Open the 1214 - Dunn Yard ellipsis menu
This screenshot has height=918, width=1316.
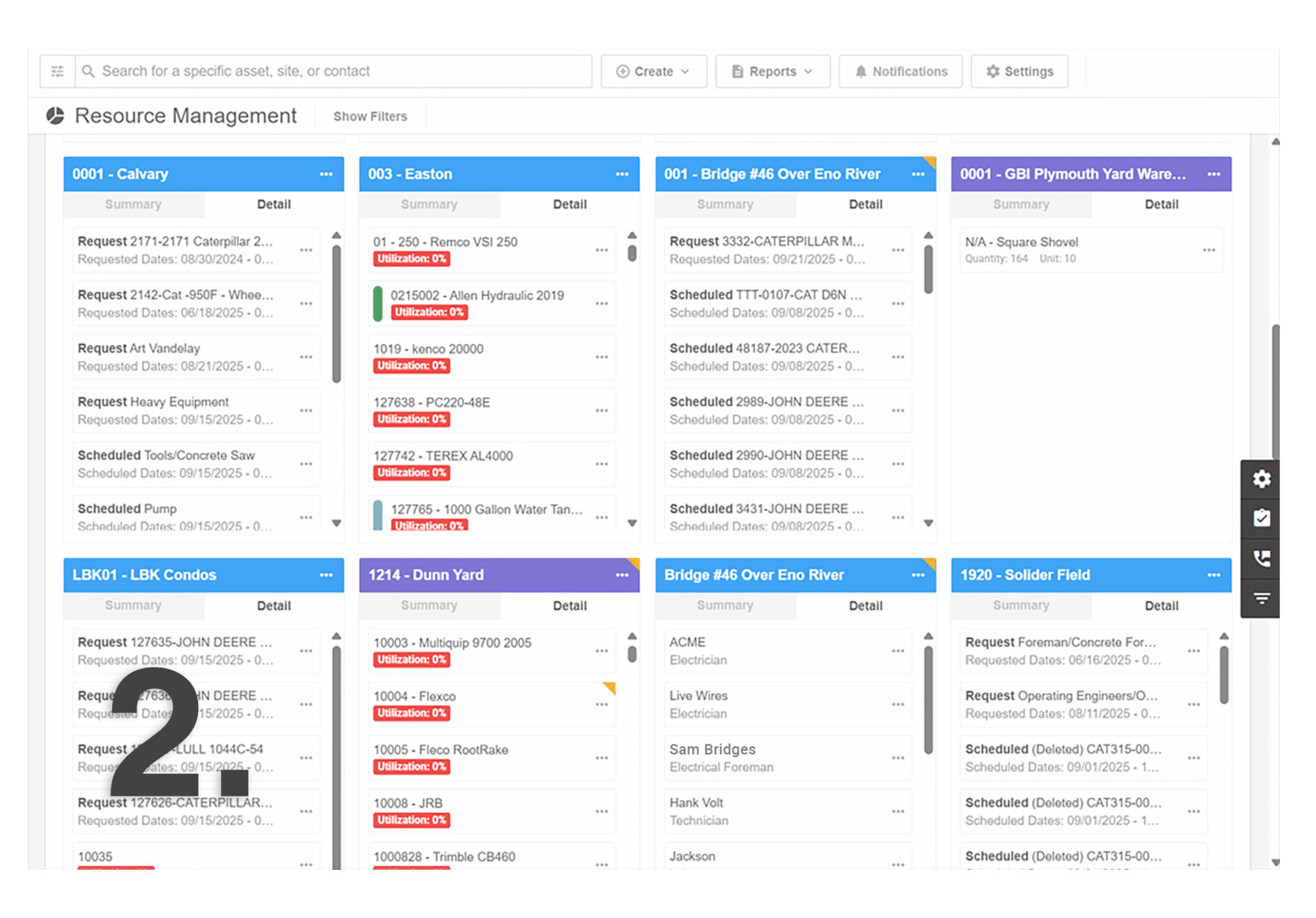[622, 575]
